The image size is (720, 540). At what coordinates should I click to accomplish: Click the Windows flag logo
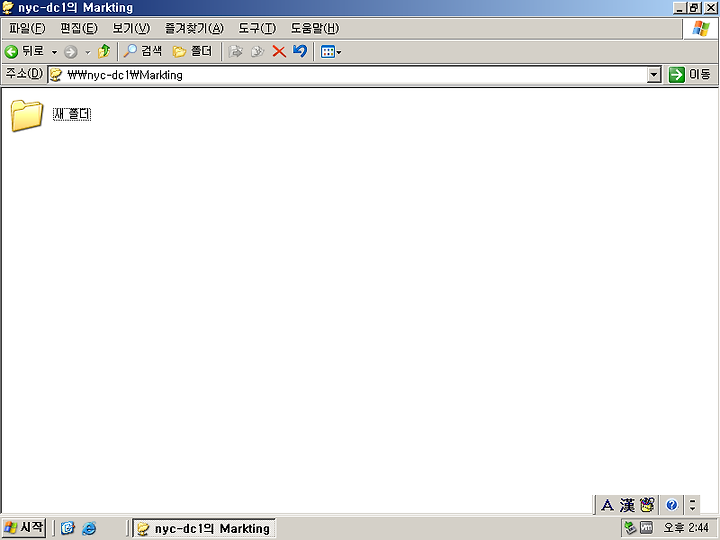(701, 28)
